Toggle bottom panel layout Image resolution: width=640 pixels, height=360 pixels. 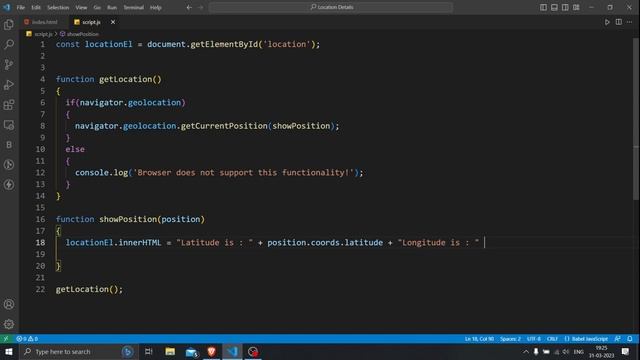coord(554,7)
